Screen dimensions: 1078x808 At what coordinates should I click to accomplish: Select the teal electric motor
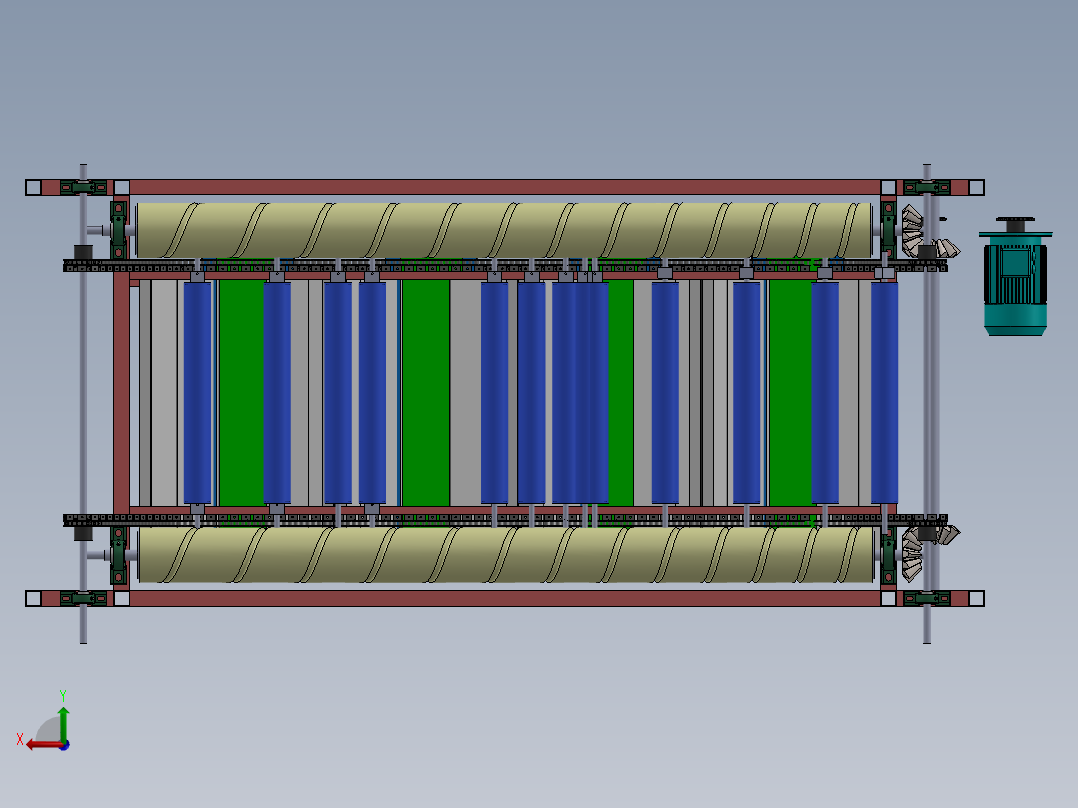pos(1015,276)
